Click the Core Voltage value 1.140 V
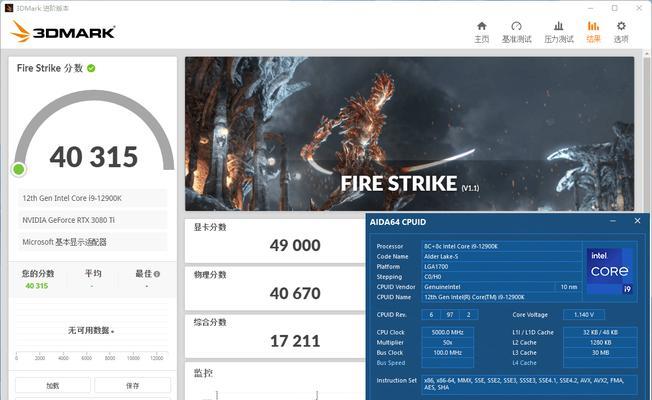652x400 pixels. pos(584,315)
